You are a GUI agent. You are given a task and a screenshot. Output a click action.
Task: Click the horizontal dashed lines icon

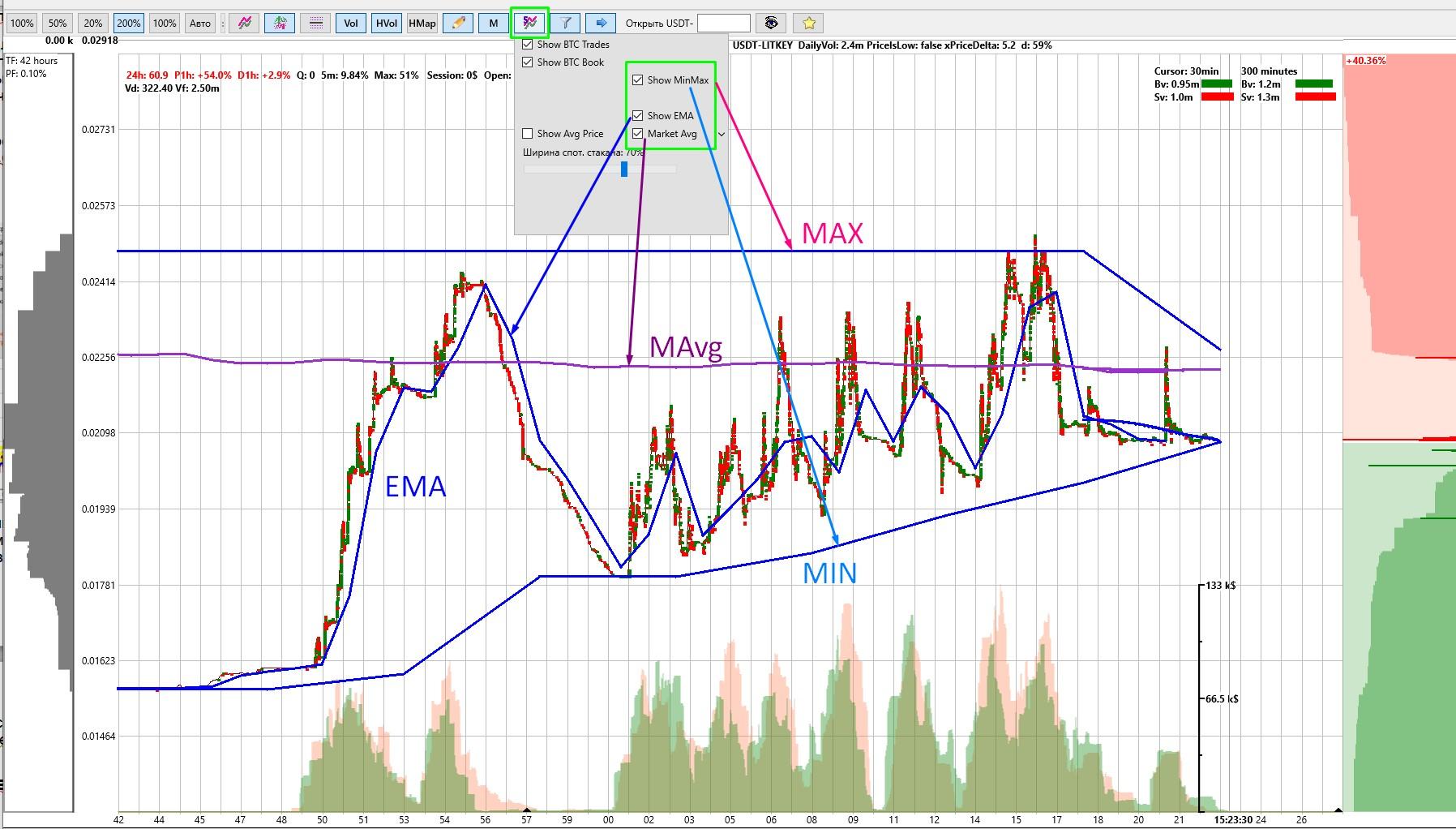coord(315,23)
